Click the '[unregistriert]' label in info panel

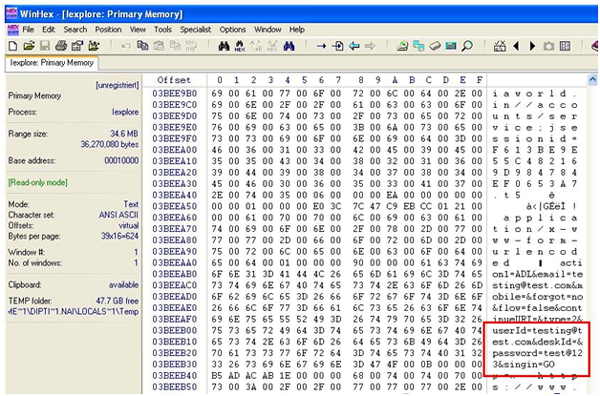(x=117, y=85)
